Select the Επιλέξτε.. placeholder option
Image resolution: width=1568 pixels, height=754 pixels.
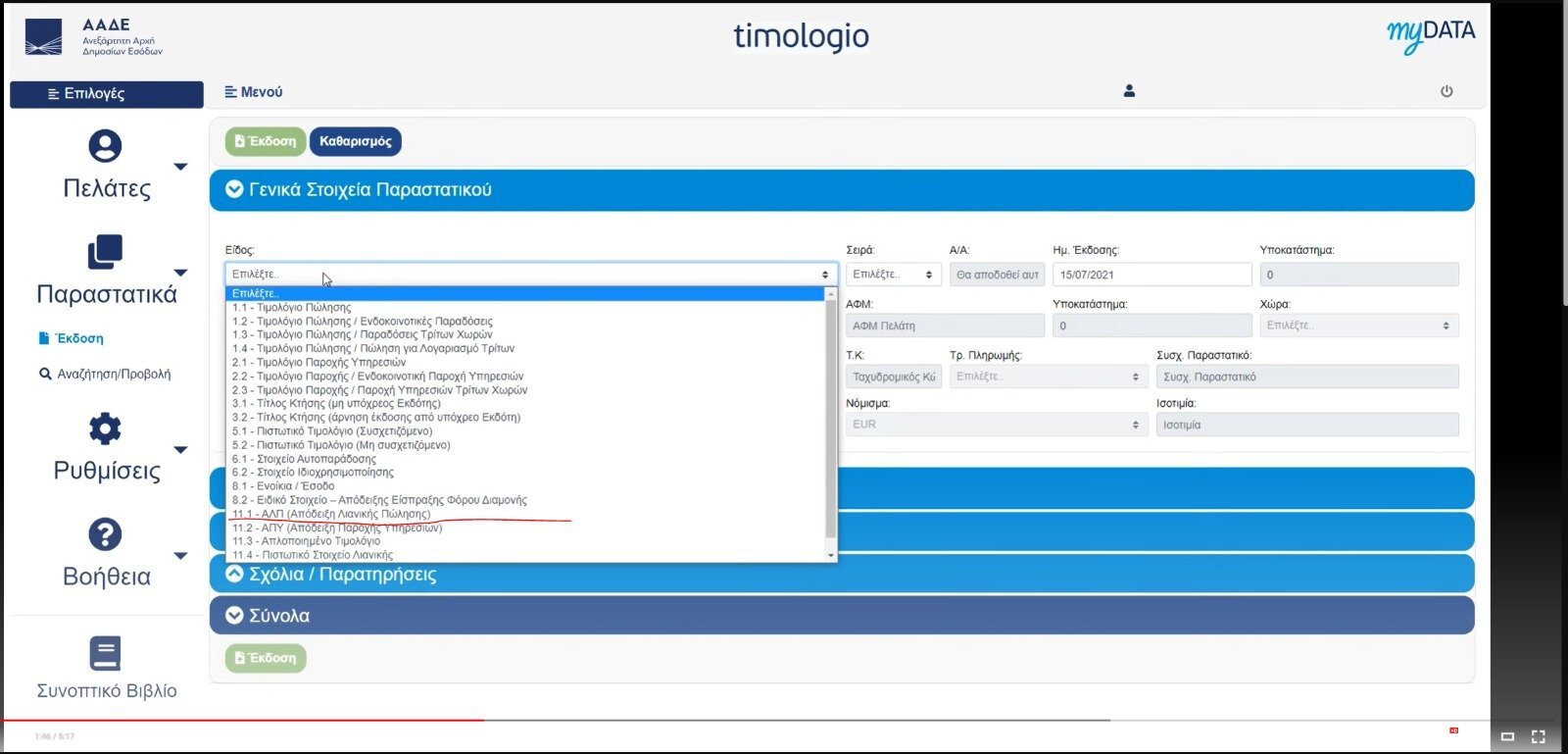click(x=526, y=293)
